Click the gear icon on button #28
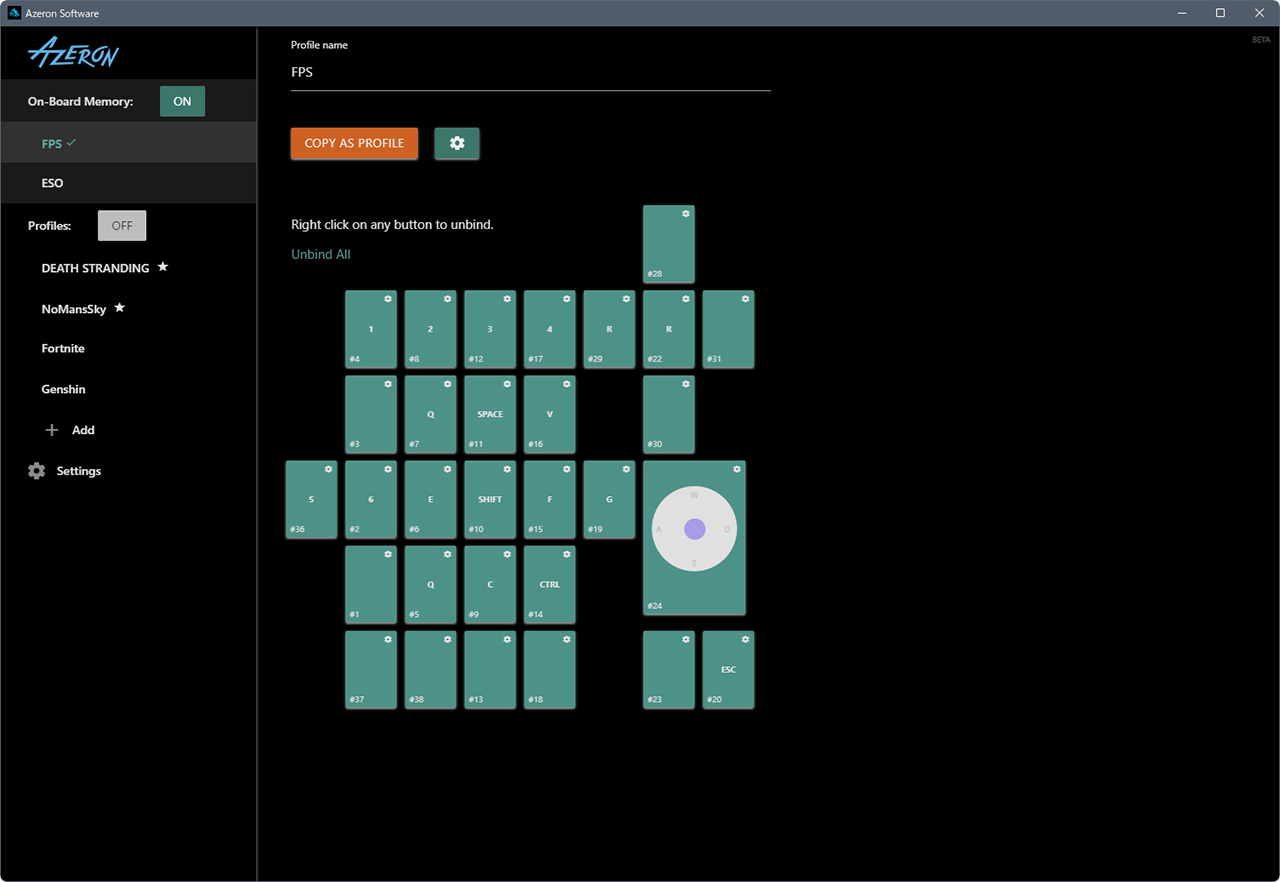 click(x=686, y=214)
